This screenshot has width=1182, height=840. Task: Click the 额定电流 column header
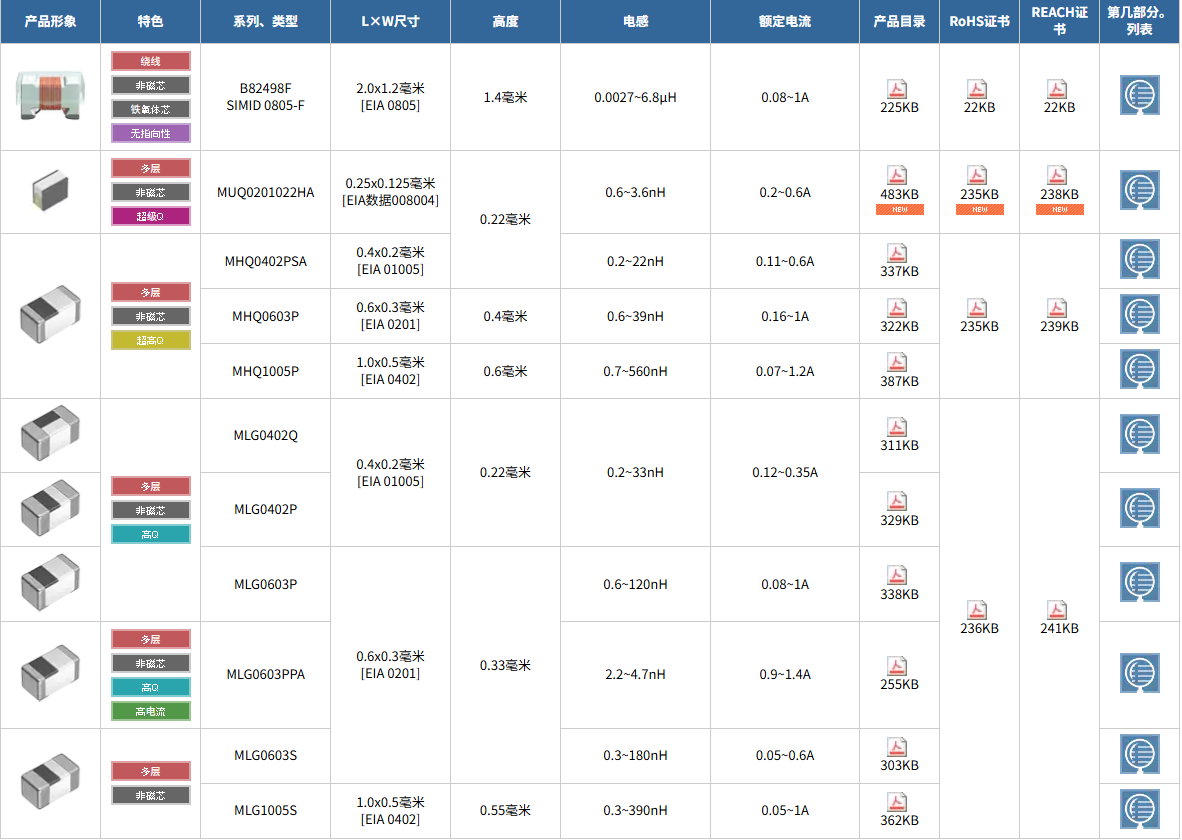coord(785,21)
